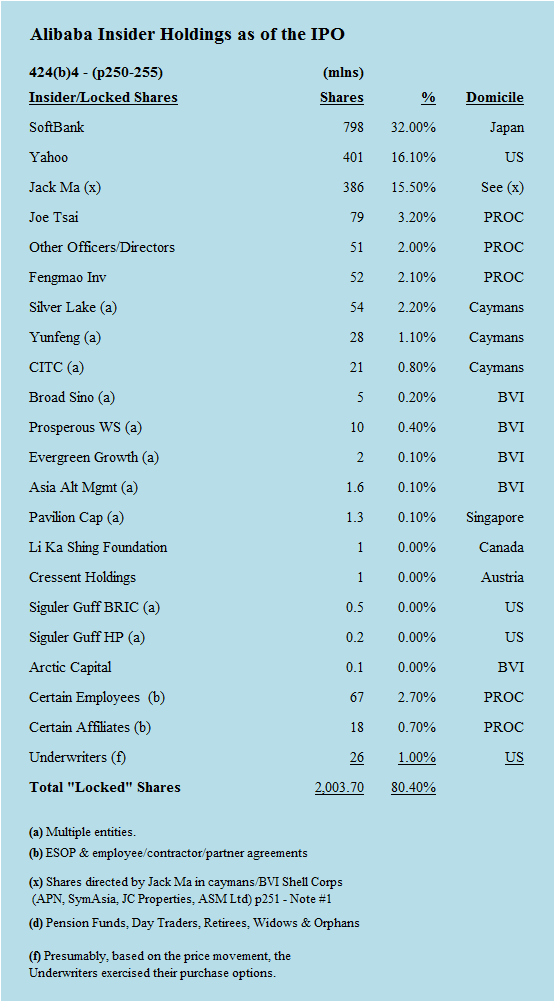This screenshot has height=1002, width=555.
Task: Select the 424(b)4 - (p250-255) reference
Action: pos(96,73)
